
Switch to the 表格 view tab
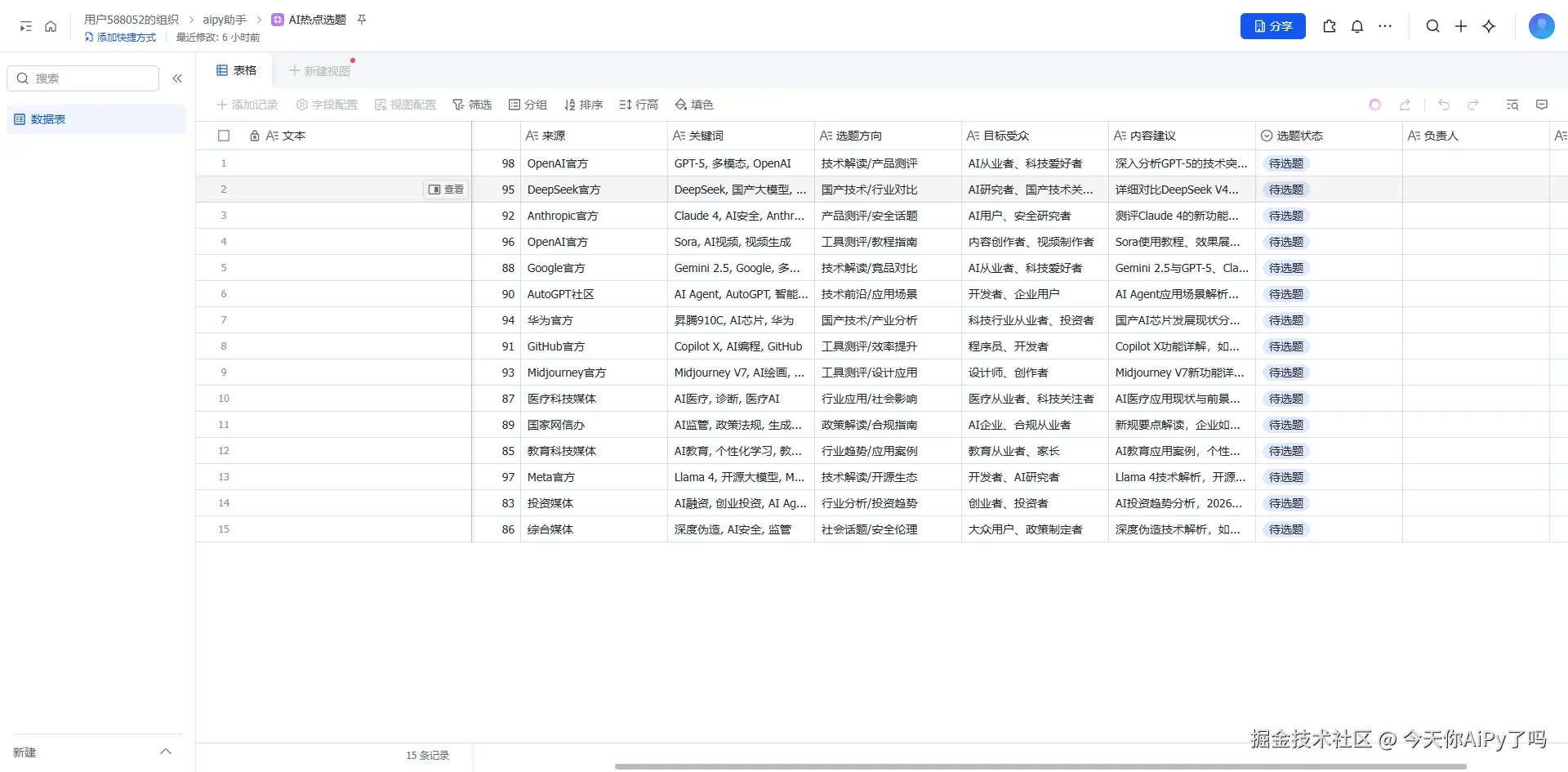point(237,70)
